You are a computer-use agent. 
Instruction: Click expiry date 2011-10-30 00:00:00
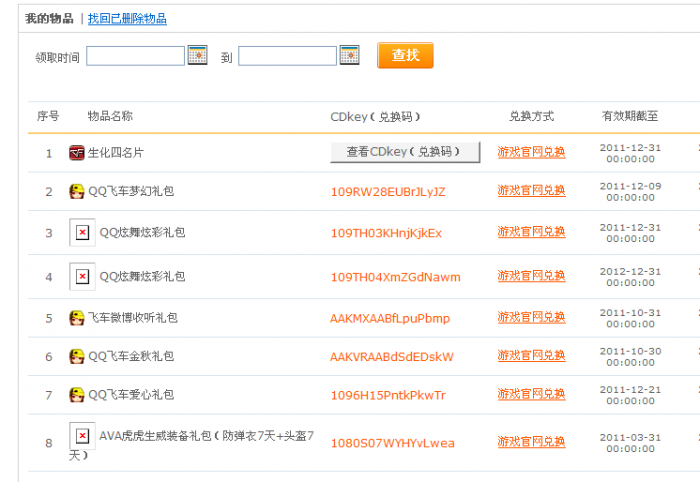630,357
